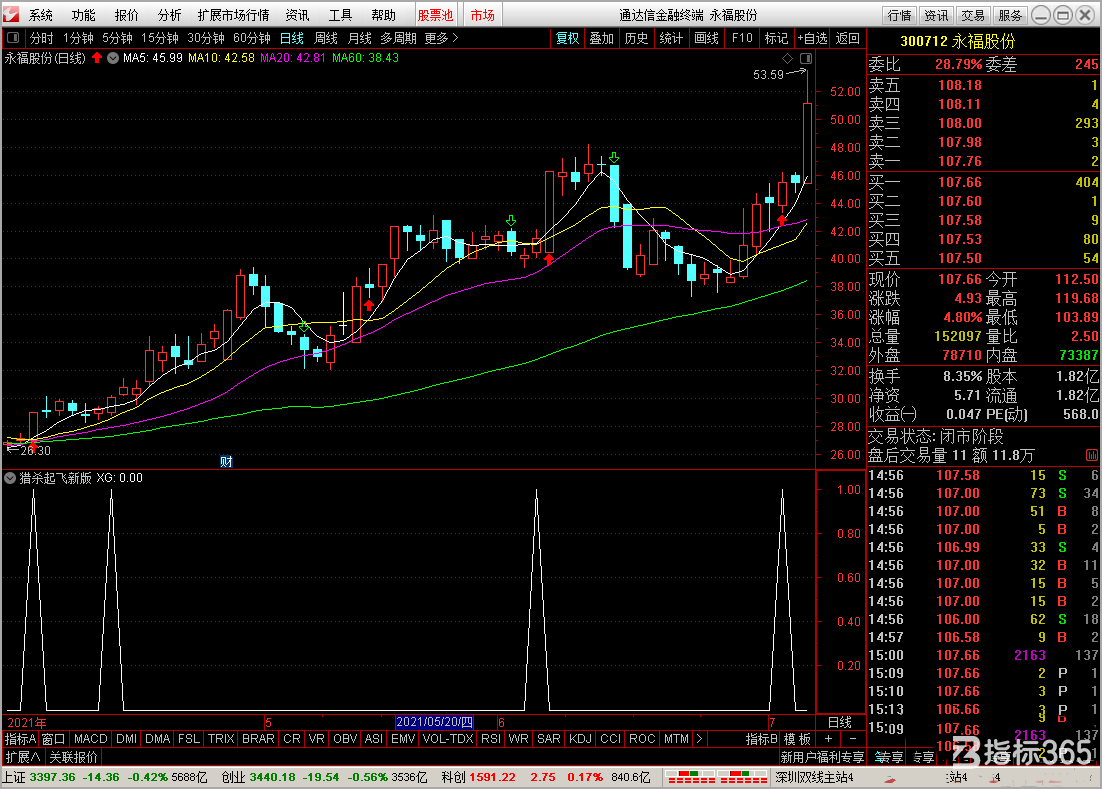Open the 功能 menu
The image size is (1102, 789).
coord(84,15)
